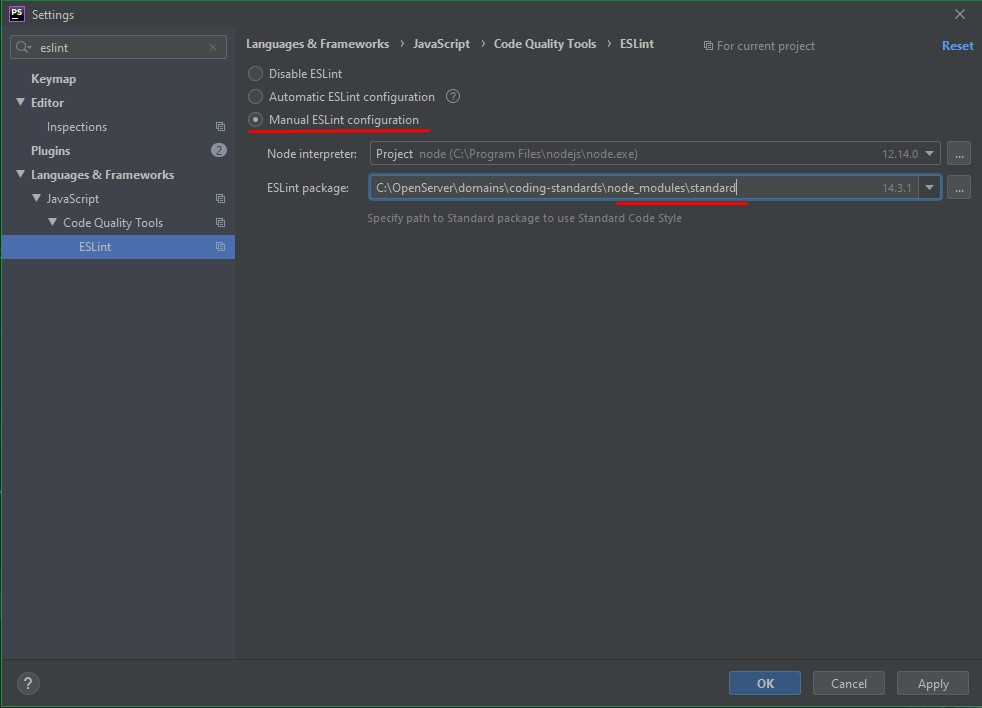Click the Apply button
This screenshot has width=982, height=708.
[x=933, y=684]
